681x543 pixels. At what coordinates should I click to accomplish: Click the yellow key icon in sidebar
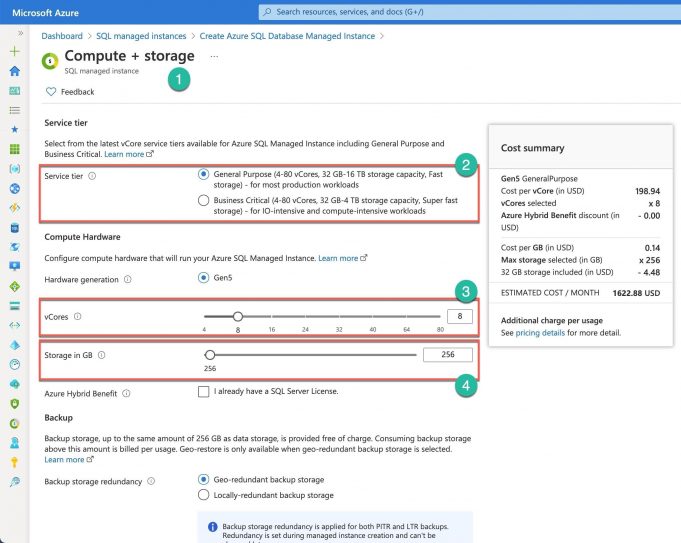[14, 462]
